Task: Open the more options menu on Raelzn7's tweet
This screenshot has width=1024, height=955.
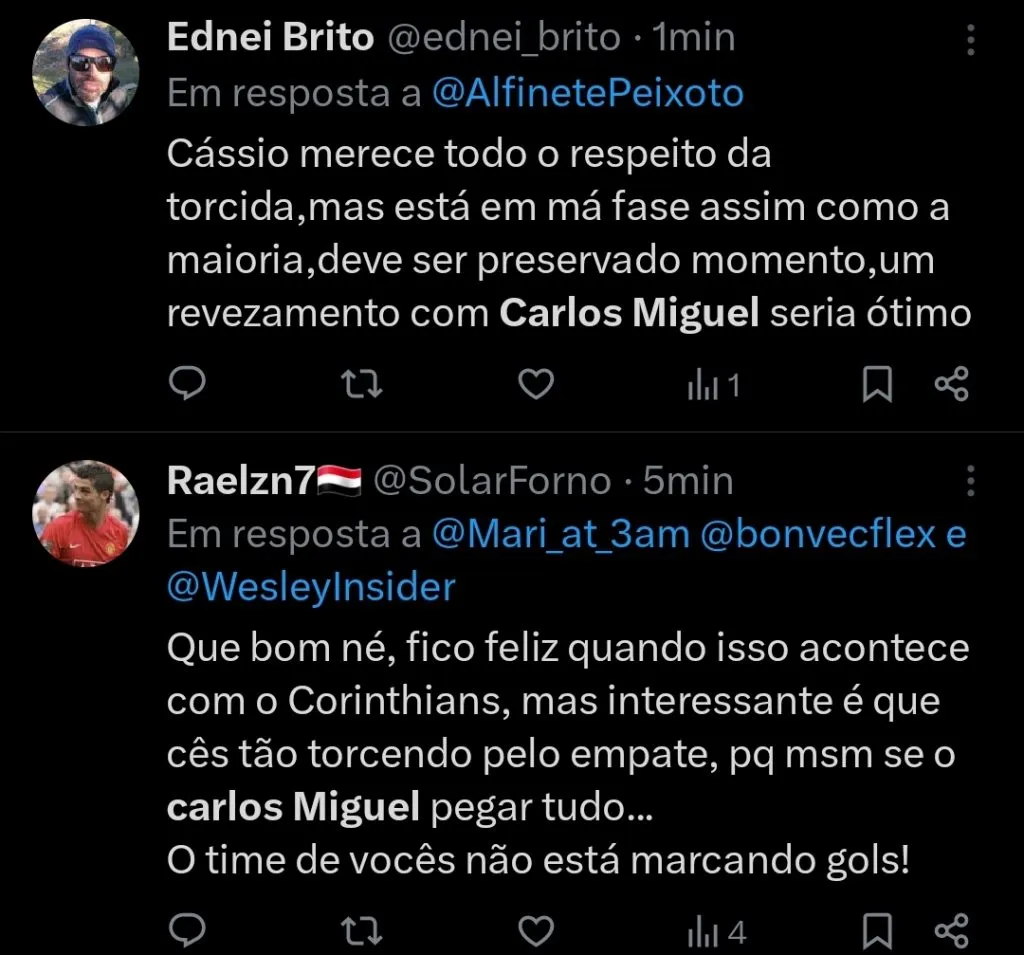Action: point(969,481)
